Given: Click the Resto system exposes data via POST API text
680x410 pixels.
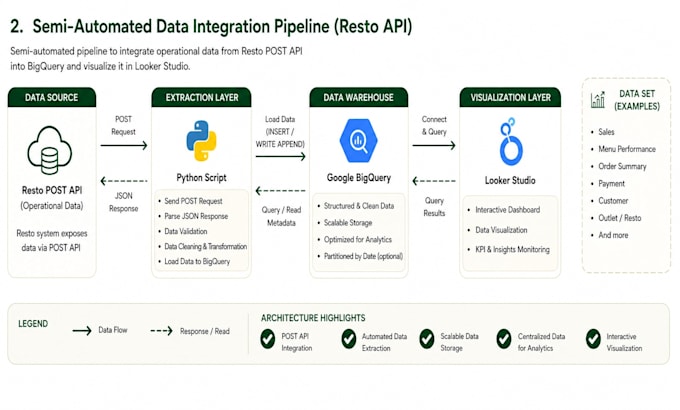Looking at the screenshot, I should (x=52, y=240).
